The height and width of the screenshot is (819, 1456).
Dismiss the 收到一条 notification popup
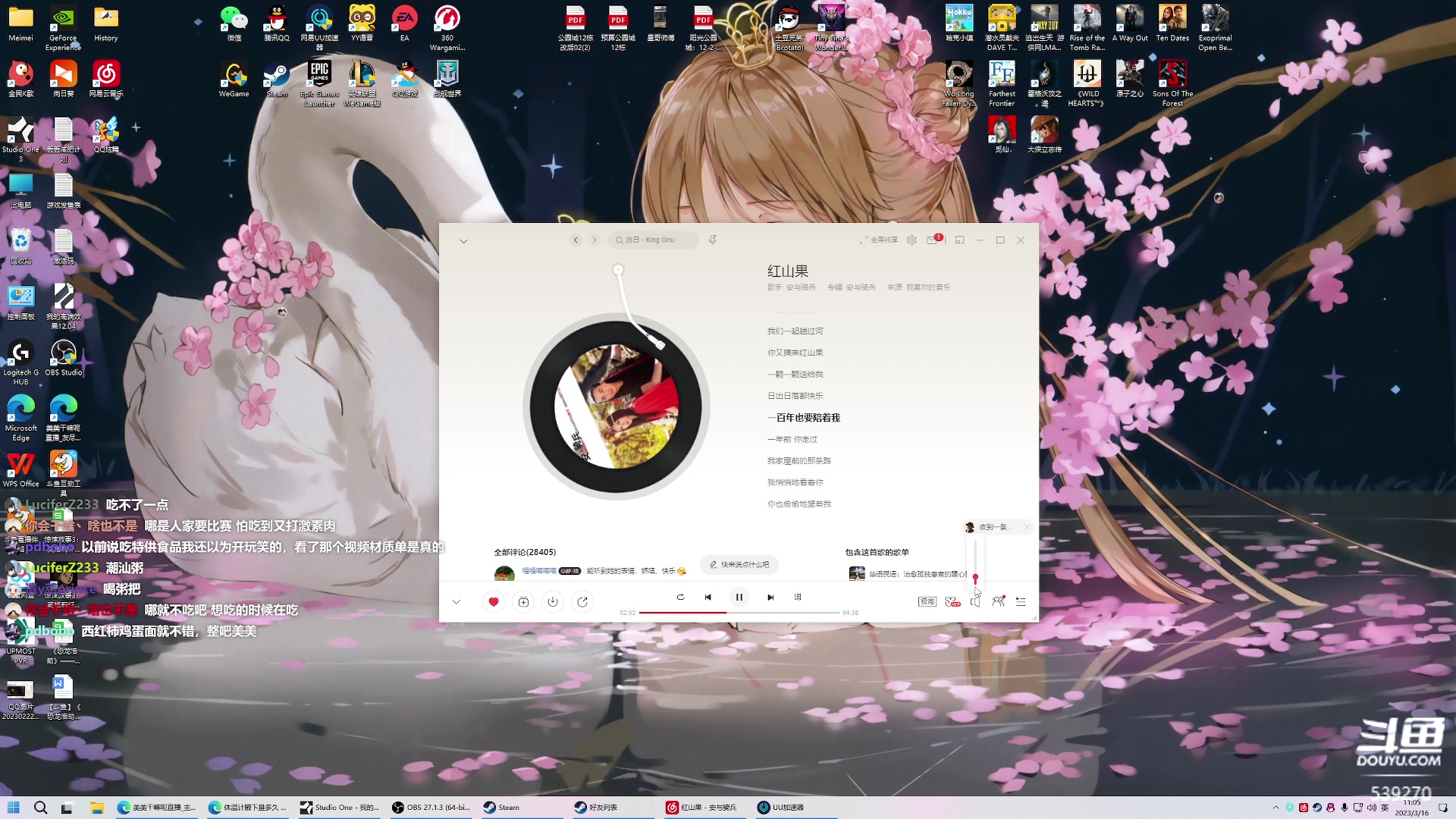[x=1027, y=527]
